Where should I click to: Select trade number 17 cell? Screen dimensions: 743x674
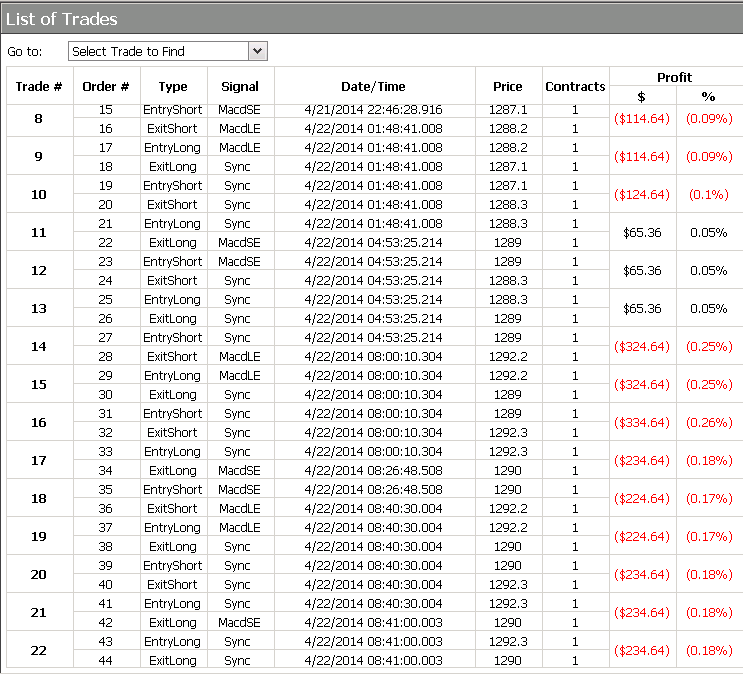tap(39, 461)
